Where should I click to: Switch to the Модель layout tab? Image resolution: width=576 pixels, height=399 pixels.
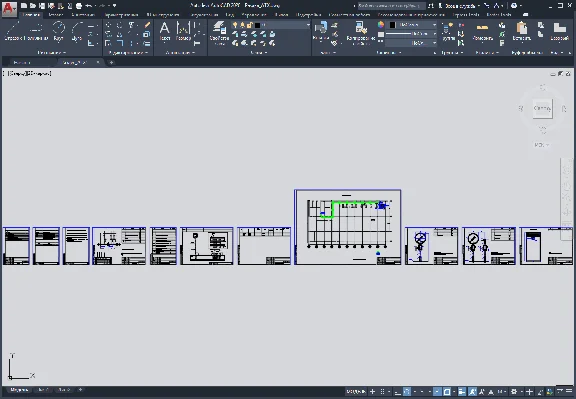pos(19,390)
